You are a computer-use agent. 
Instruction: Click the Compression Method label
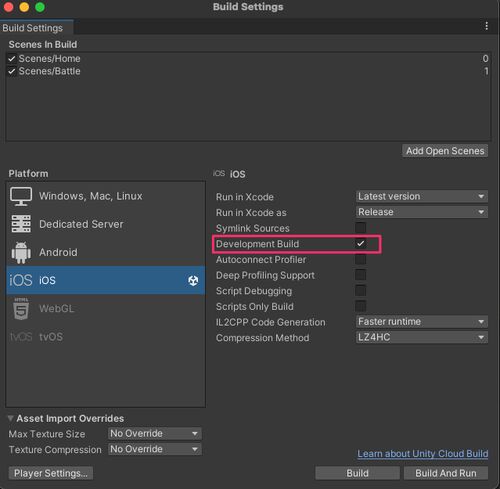pyautogui.click(x=262, y=338)
